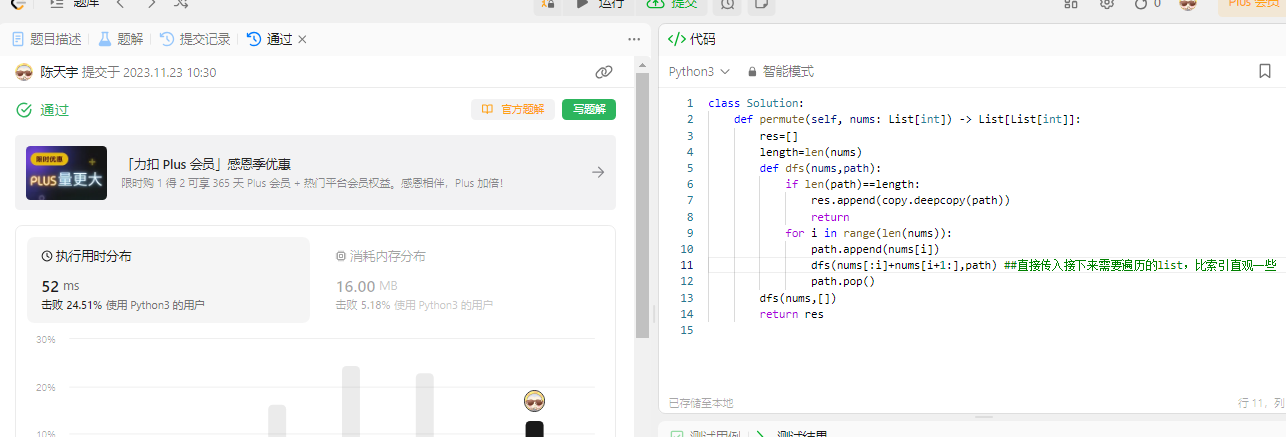
Task: Open the settings gear icon
Action: [1106, 5]
